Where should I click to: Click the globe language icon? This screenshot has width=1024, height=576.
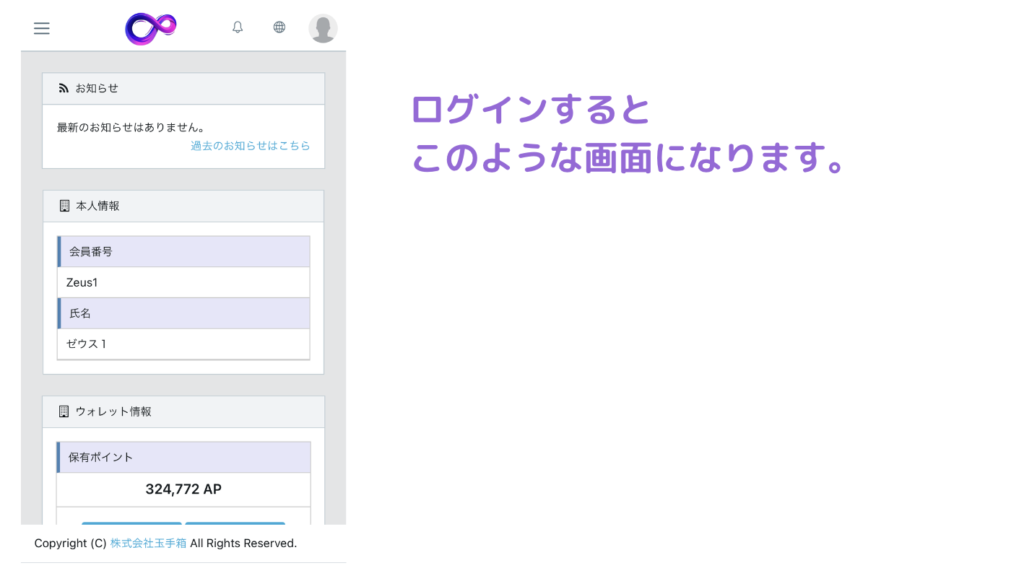point(280,28)
